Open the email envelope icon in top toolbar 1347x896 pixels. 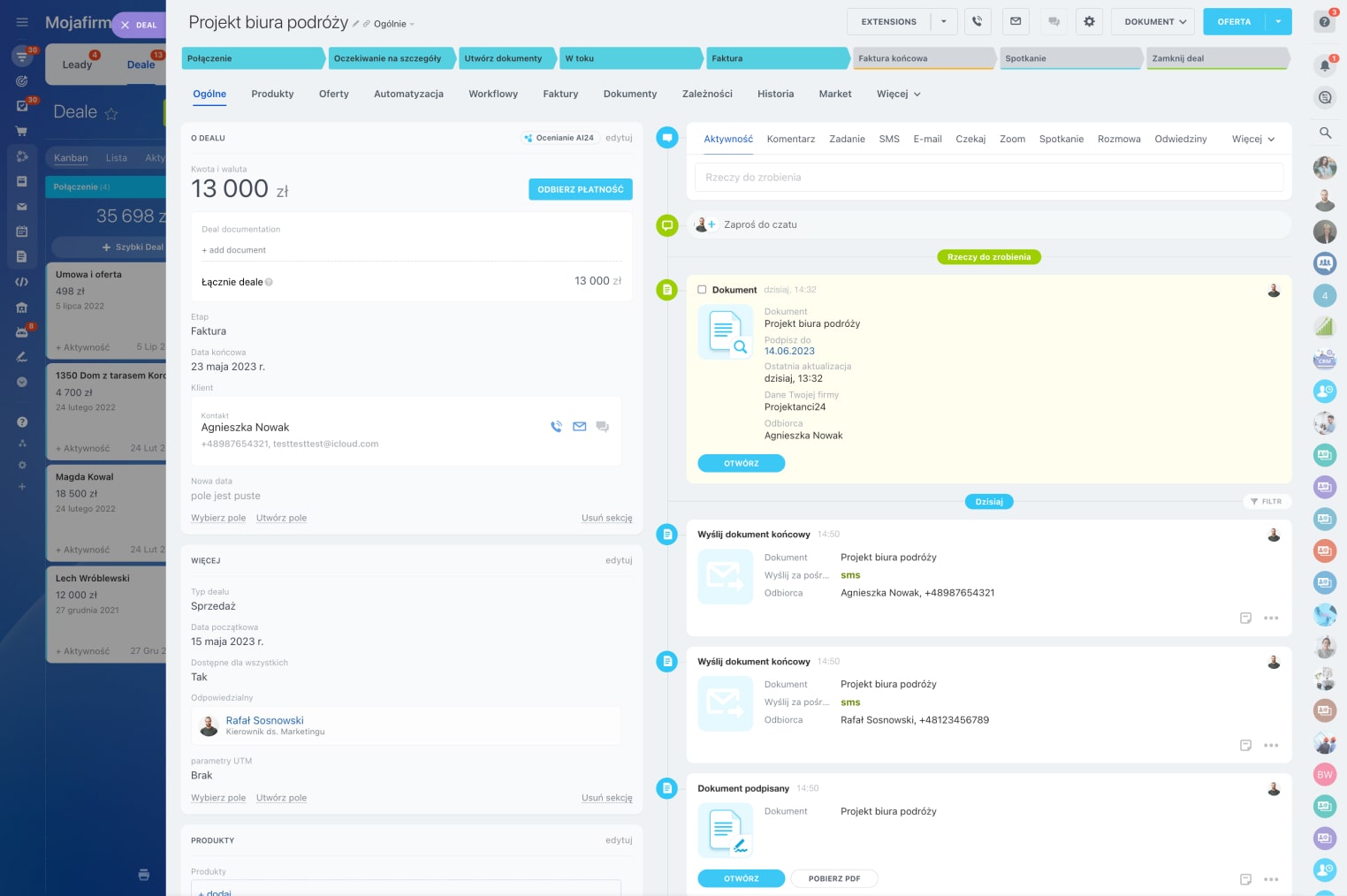(1016, 21)
